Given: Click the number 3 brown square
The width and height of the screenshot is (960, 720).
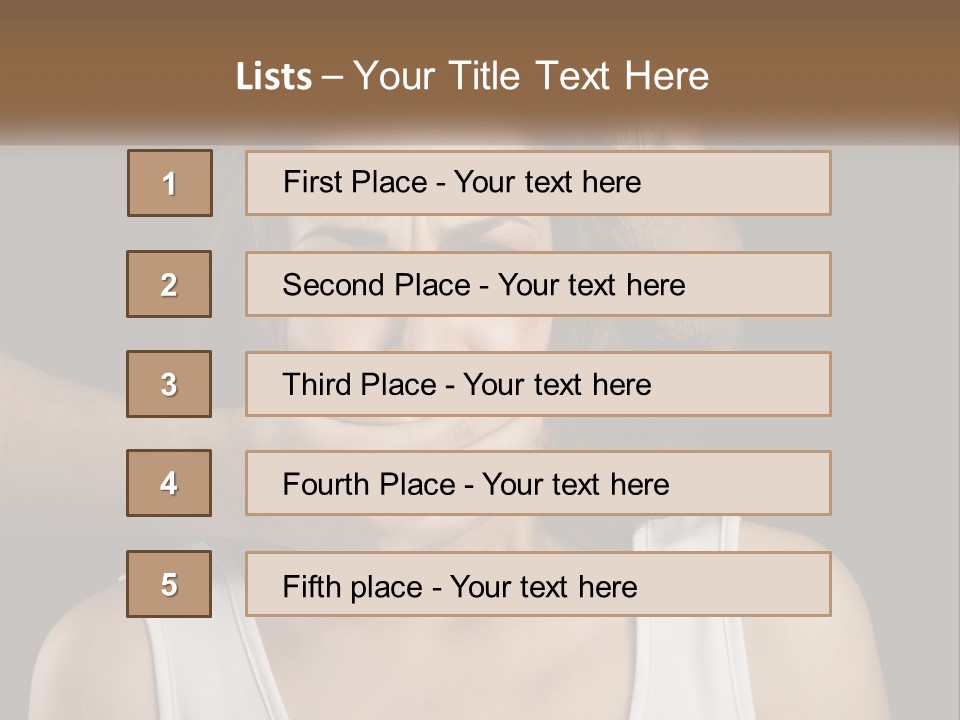Looking at the screenshot, I should point(169,384).
